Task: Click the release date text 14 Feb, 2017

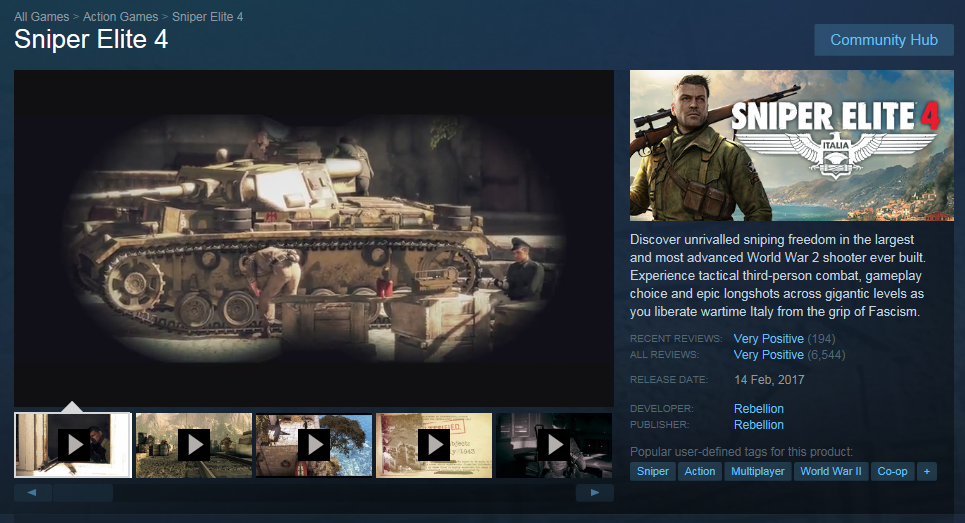Action: (769, 380)
